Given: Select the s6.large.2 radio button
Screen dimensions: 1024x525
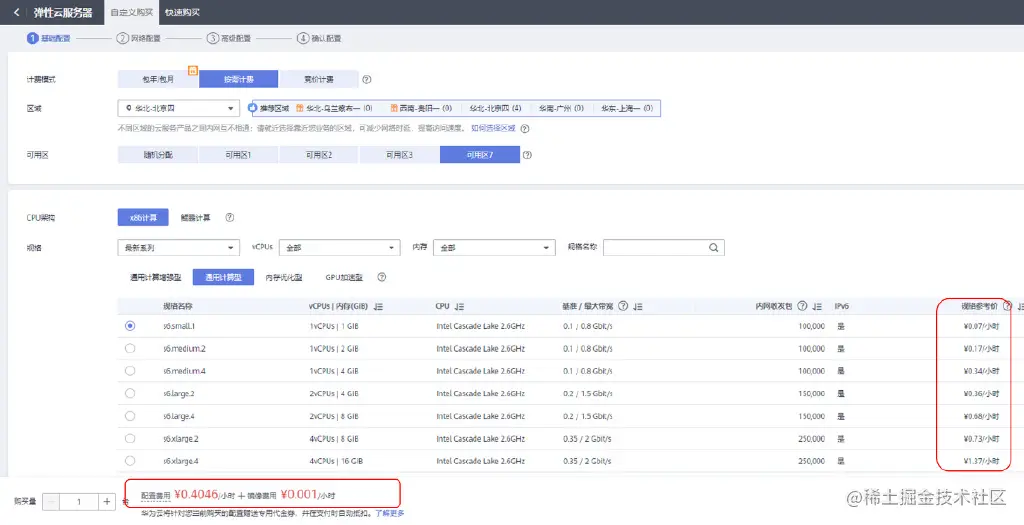Looking at the screenshot, I should 130,394.
